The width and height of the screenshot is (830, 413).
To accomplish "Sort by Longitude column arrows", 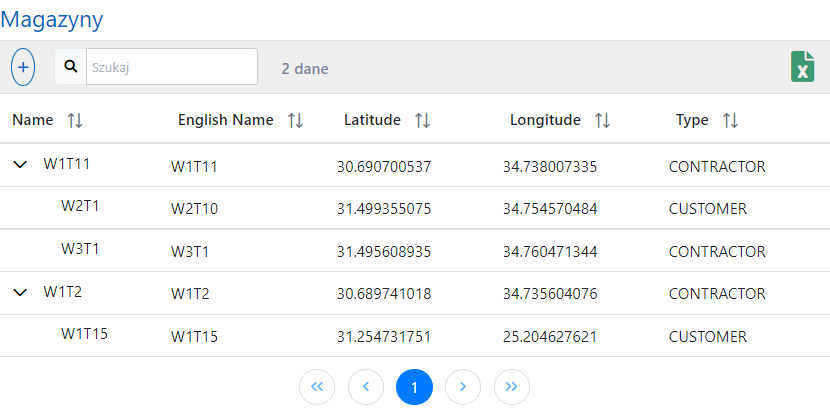I will [602, 121].
